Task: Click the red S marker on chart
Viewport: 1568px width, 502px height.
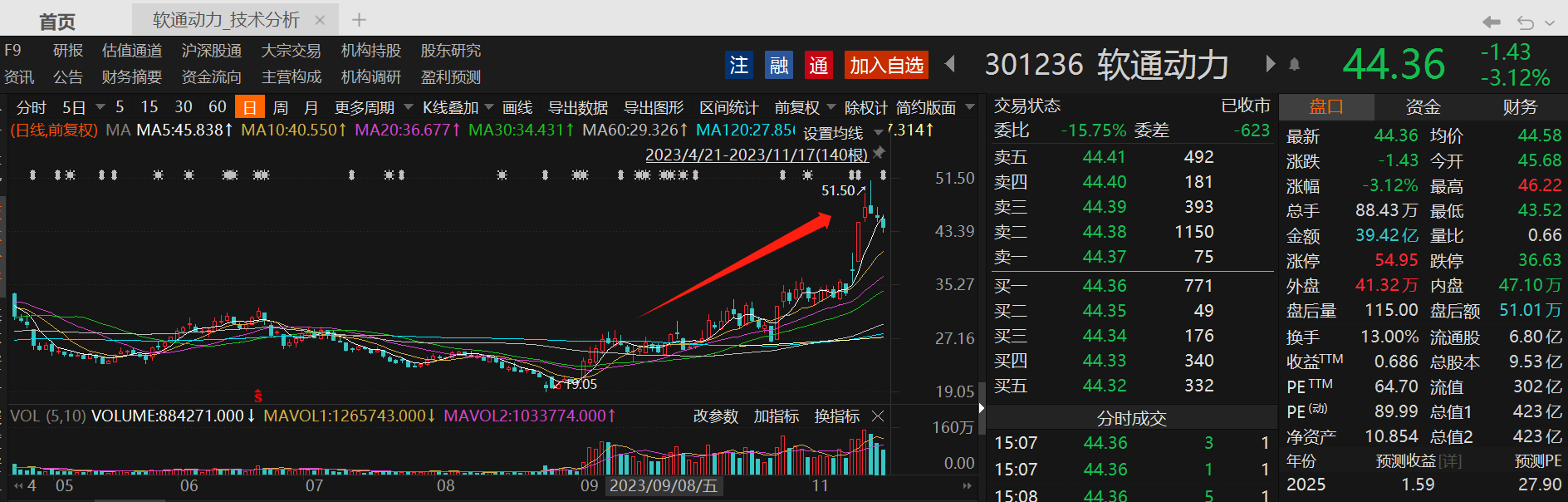Action: click(x=257, y=396)
